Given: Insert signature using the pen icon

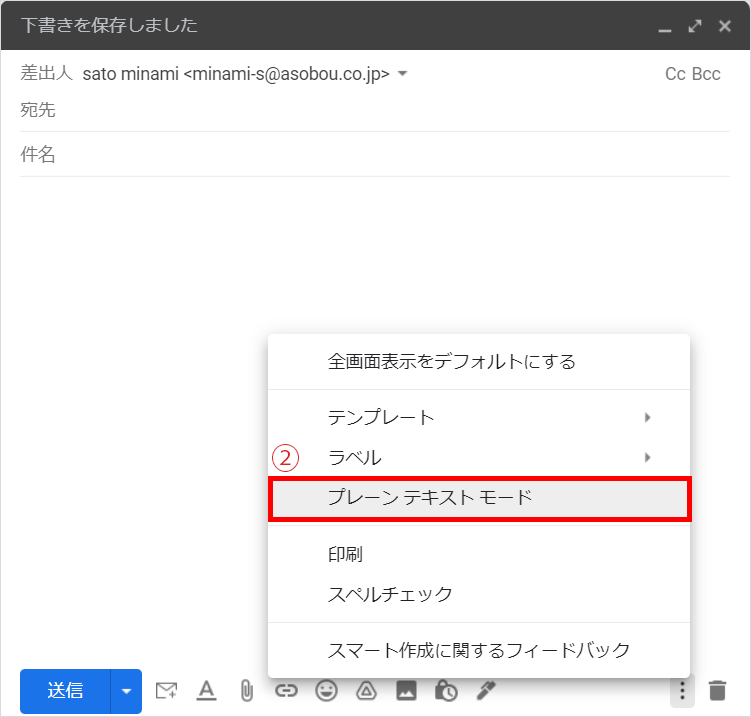Looking at the screenshot, I should [486, 691].
